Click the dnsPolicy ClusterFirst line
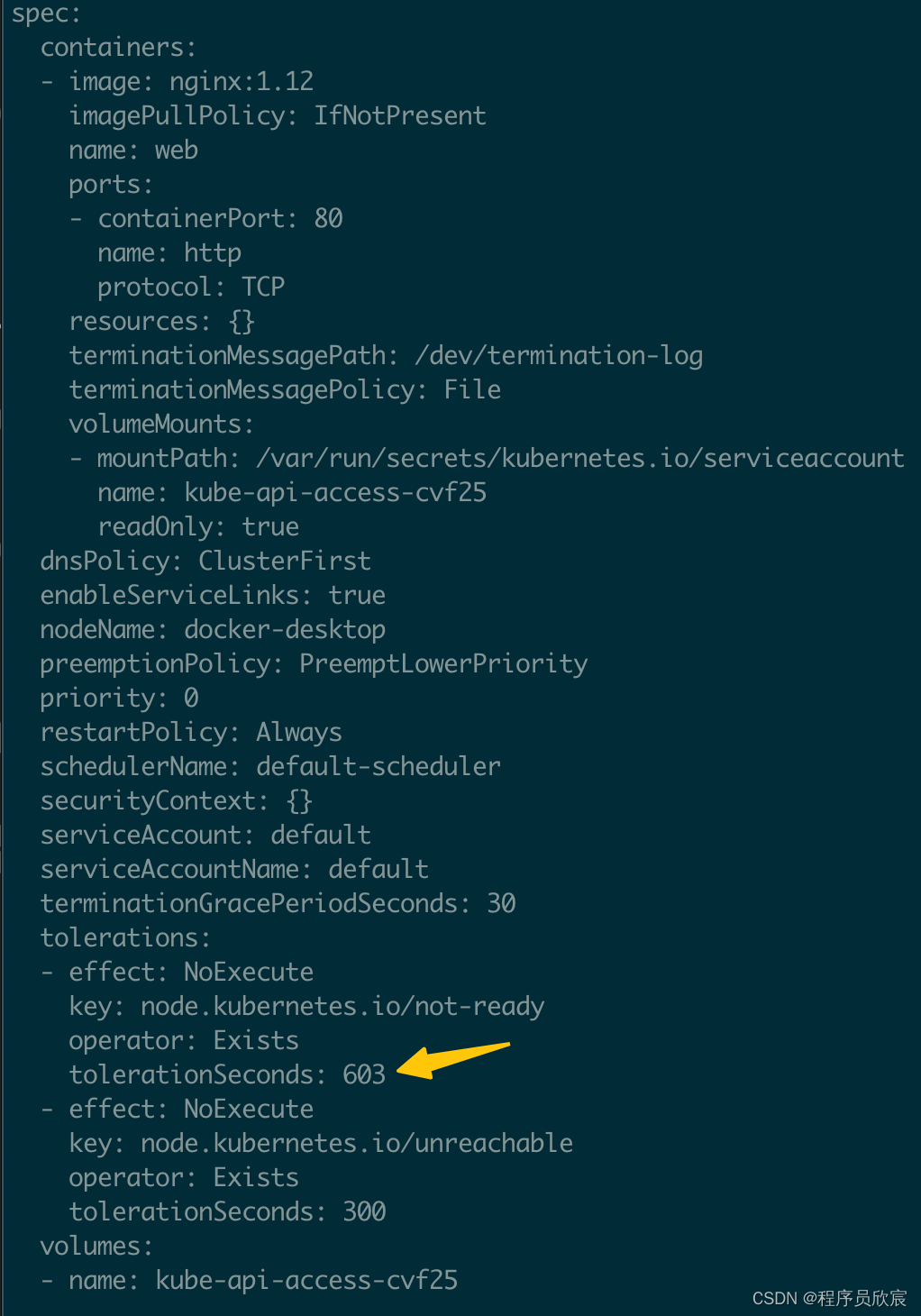This screenshot has height=1316, width=921. (205, 561)
